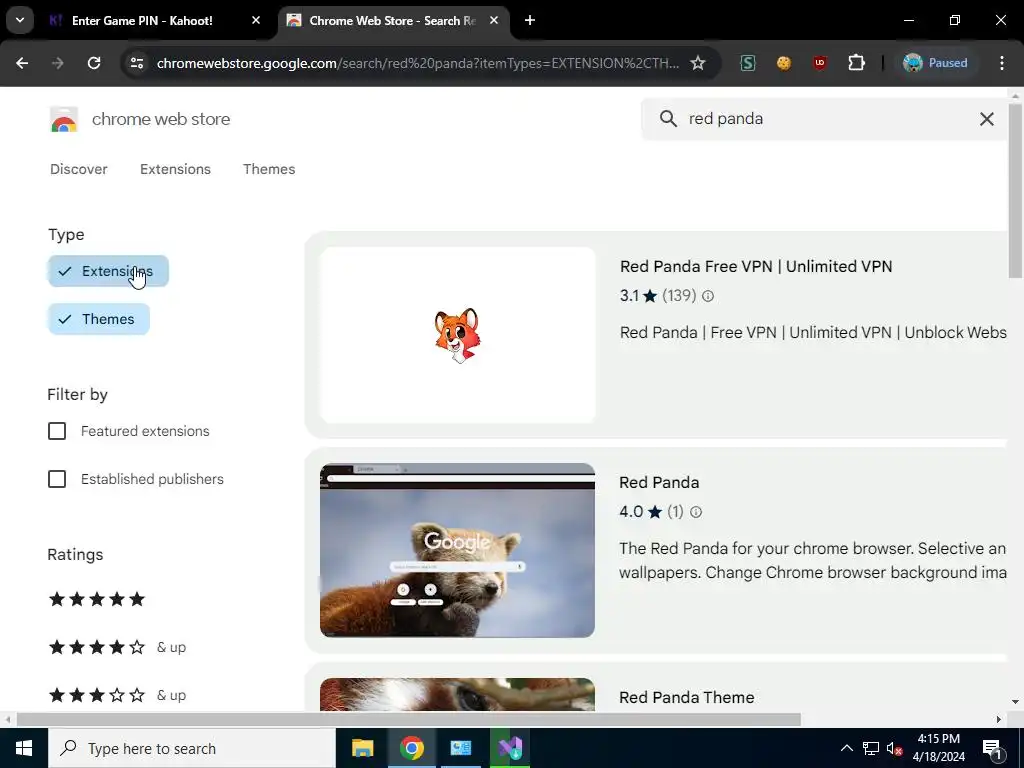The height and width of the screenshot is (768, 1024).
Task: Open the Windows Start menu
Action: tap(24, 748)
